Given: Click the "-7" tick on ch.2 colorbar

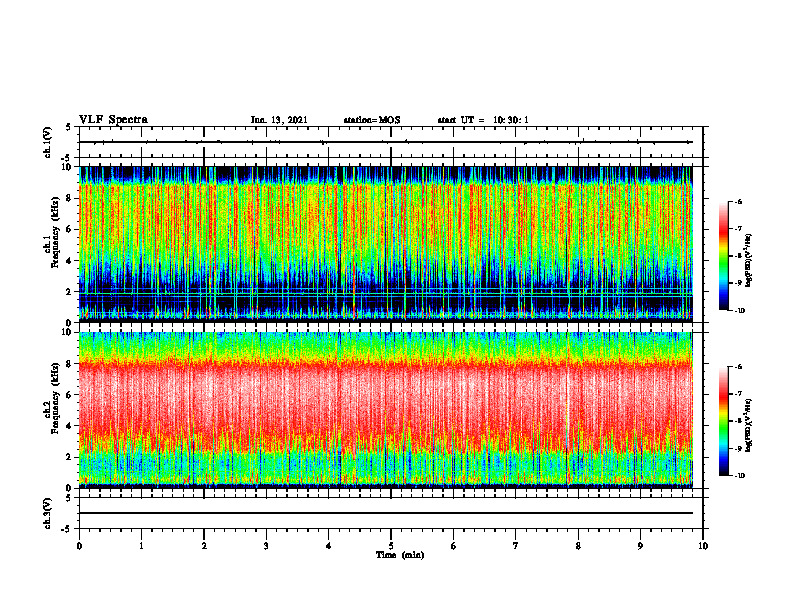Looking at the screenshot, I should [x=739, y=394].
